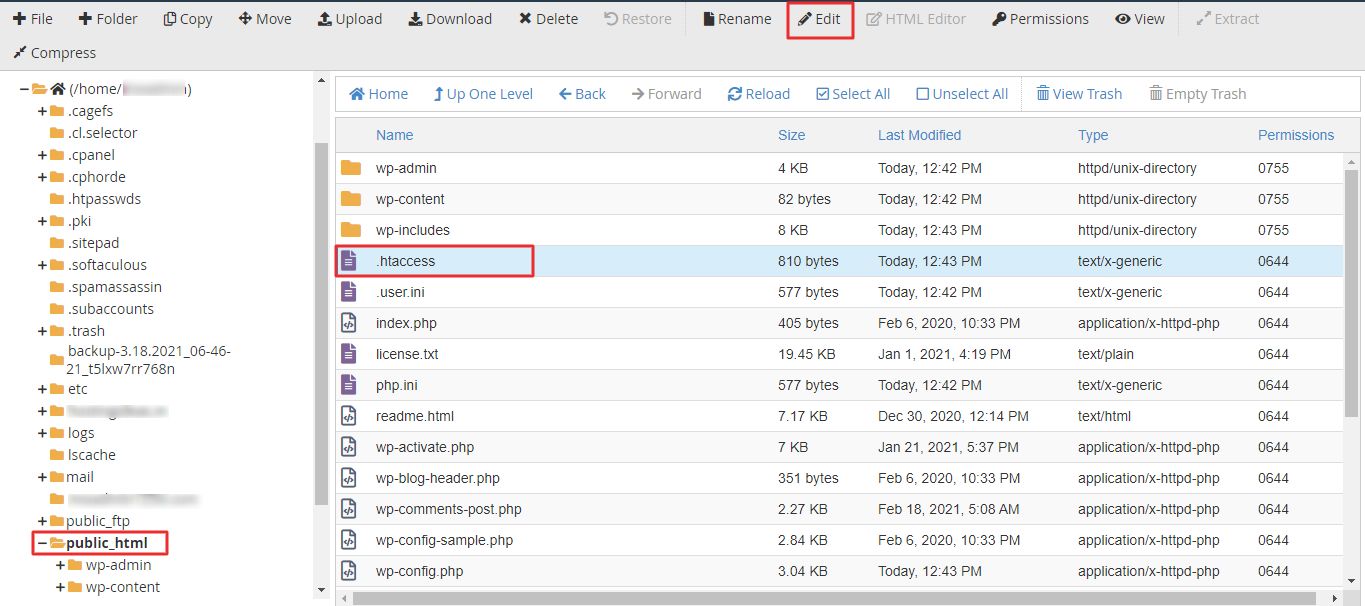
Task: Sort the list by the Size column
Action: [x=791, y=135]
